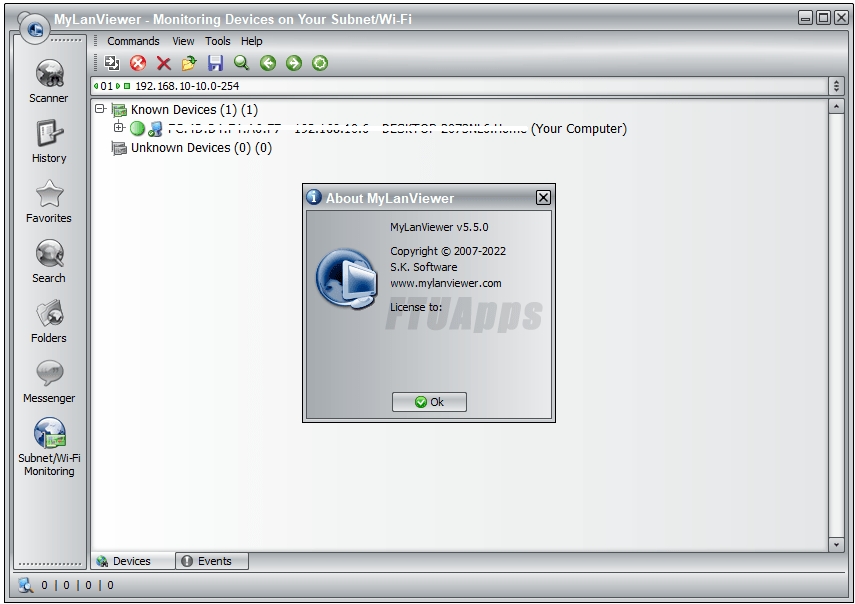
Task: Click the computer icon on device row
Action: tap(155, 129)
